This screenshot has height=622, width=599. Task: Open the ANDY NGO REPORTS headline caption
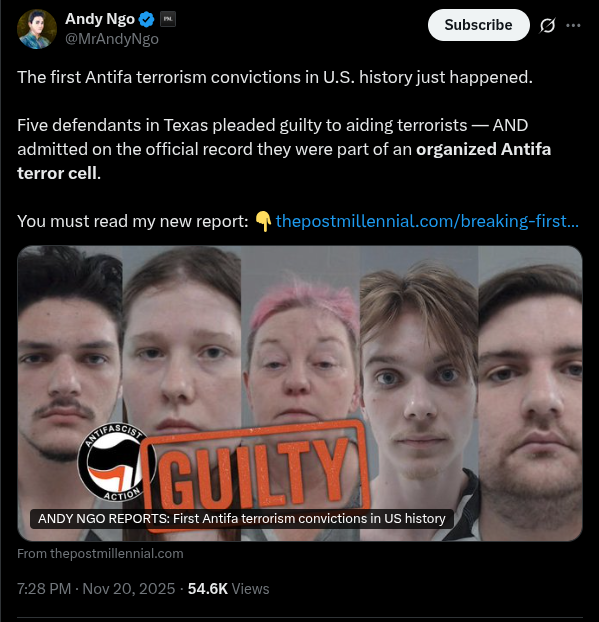point(242,518)
